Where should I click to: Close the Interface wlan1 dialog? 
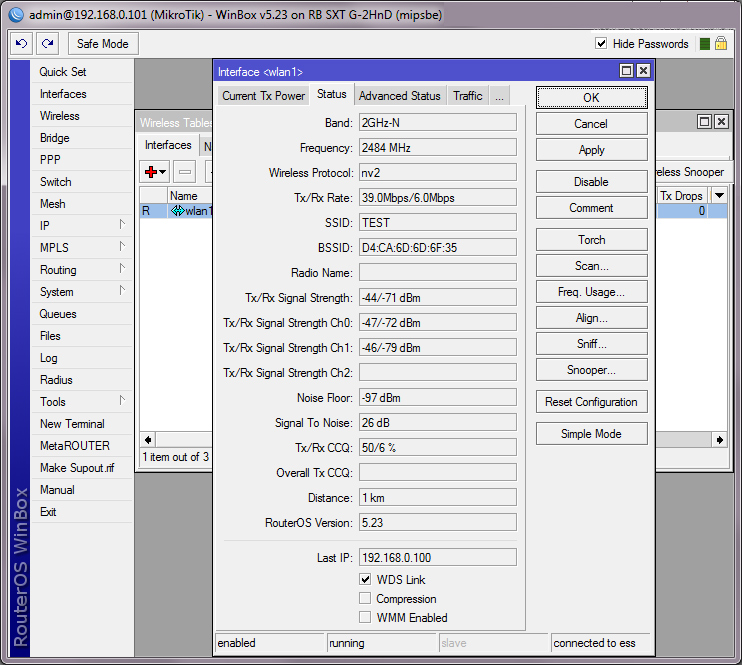(643, 71)
